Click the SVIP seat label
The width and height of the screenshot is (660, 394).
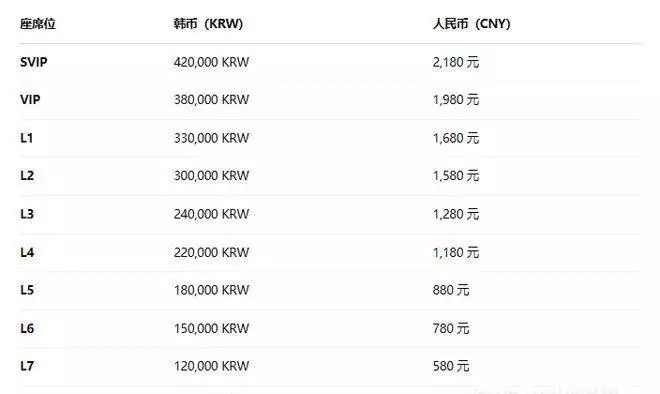[34, 62]
